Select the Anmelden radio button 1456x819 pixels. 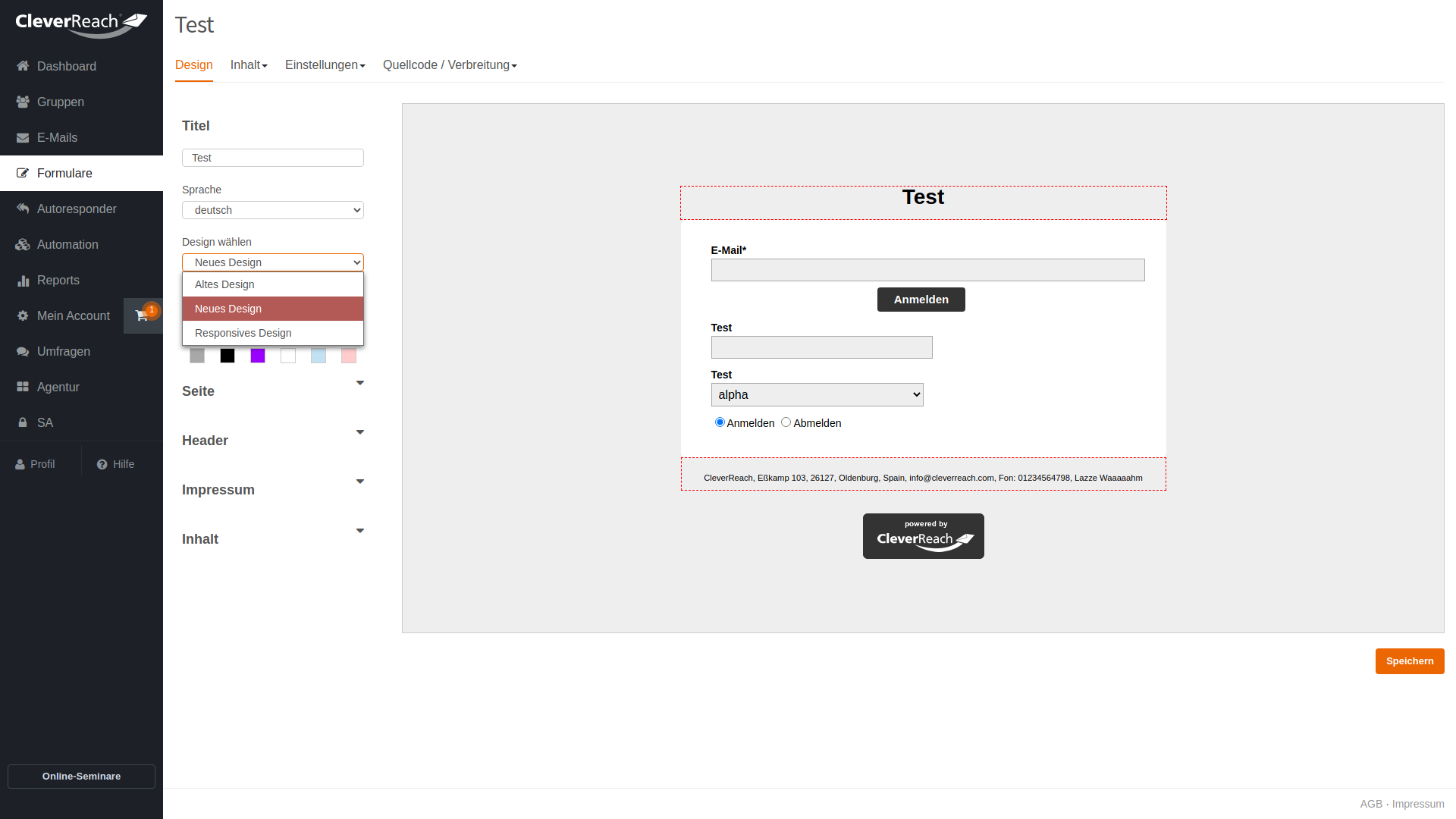pyautogui.click(x=720, y=422)
